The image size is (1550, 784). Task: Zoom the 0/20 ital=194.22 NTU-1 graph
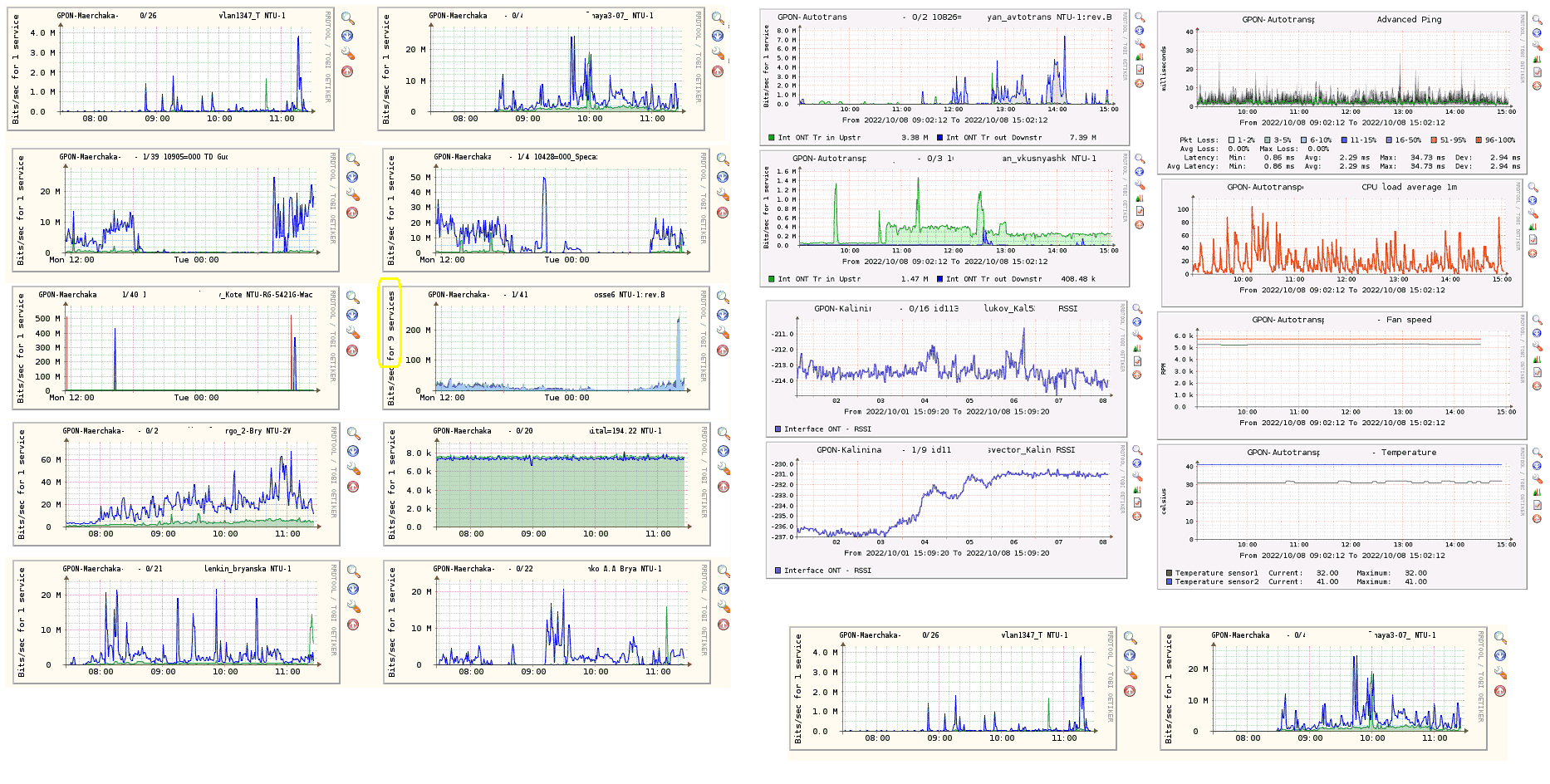pos(724,434)
